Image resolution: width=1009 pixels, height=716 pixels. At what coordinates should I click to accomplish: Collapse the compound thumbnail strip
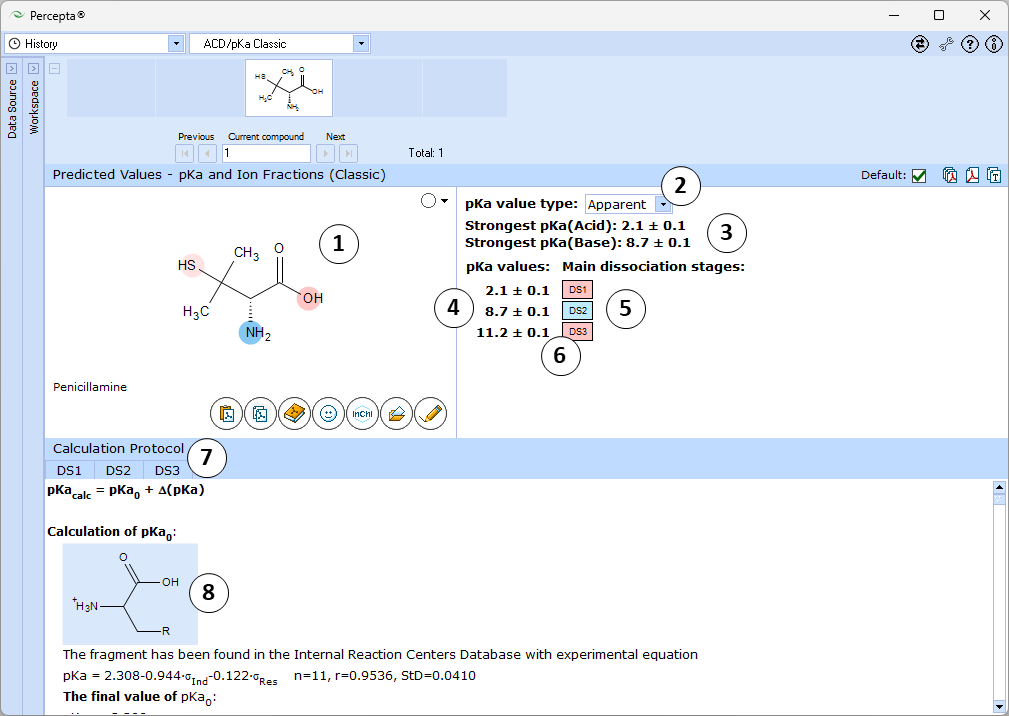point(55,68)
